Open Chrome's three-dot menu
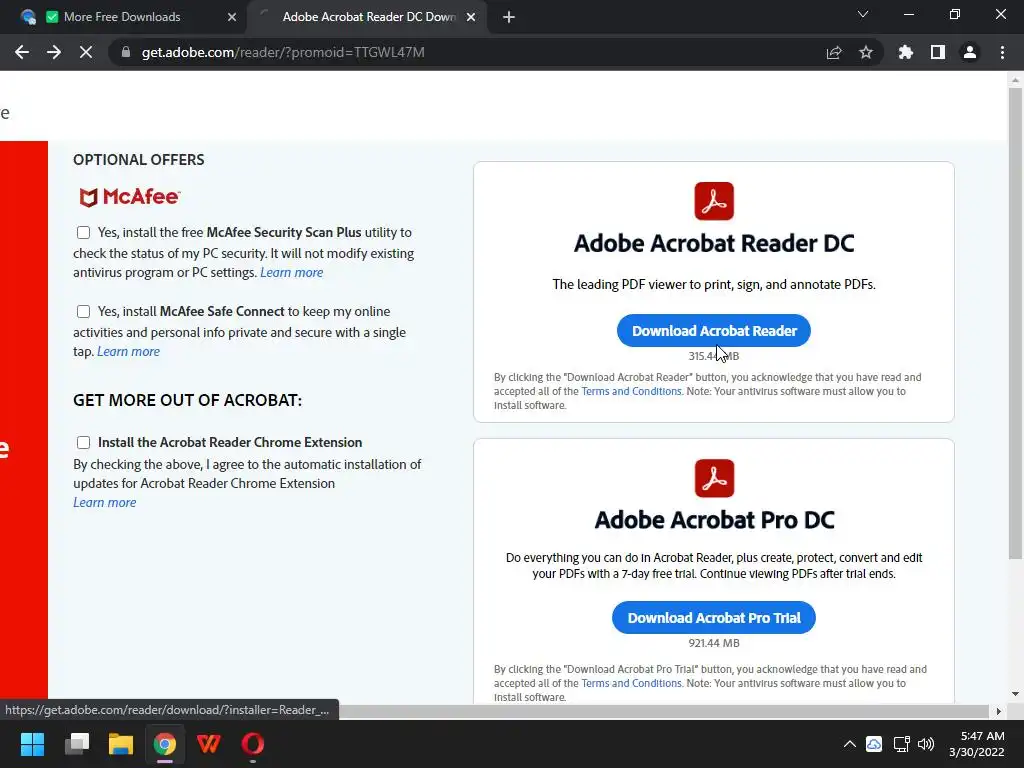The image size is (1024, 768). 1002,52
